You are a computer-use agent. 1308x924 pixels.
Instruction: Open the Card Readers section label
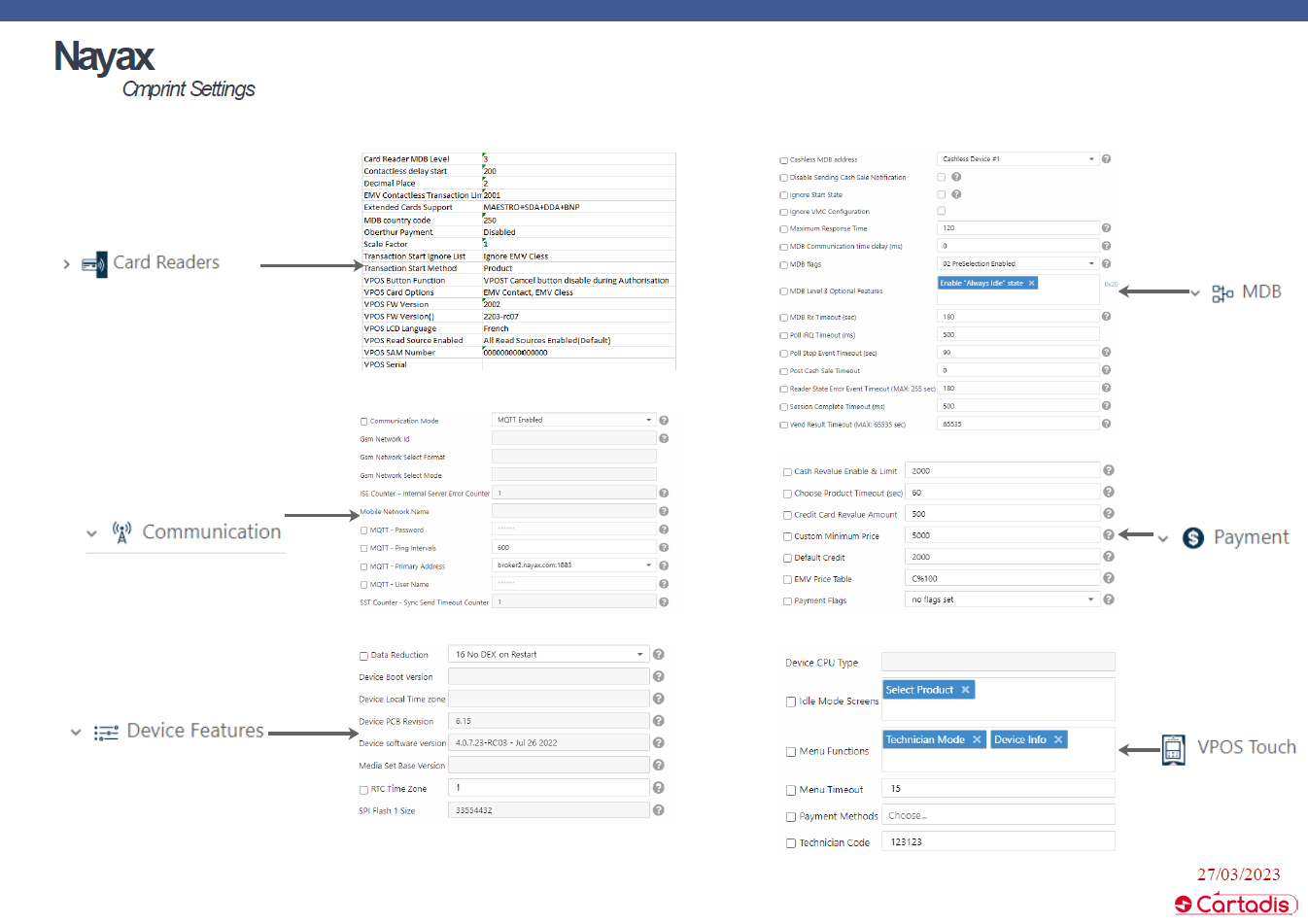pyautogui.click(x=166, y=262)
